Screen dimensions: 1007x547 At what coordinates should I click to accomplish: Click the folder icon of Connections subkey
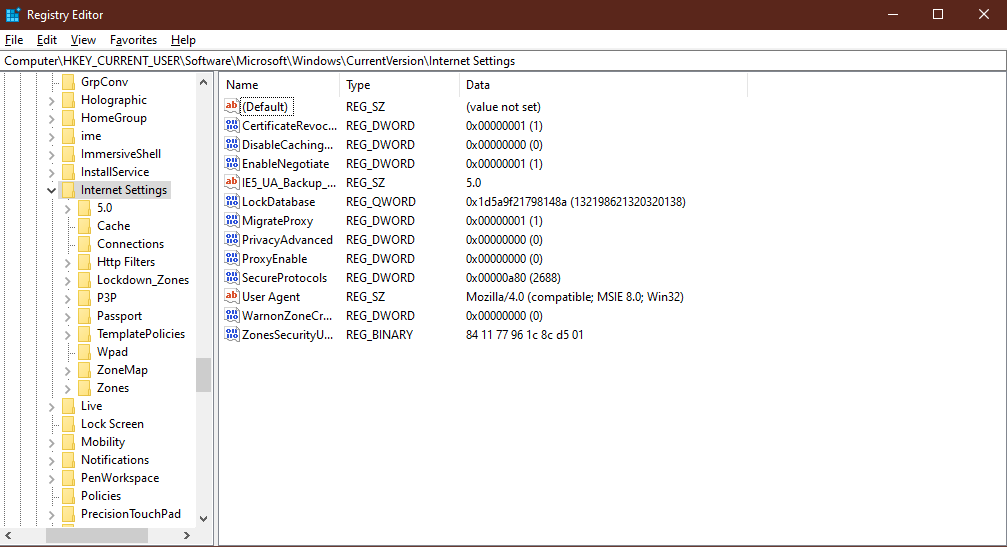(x=84, y=243)
